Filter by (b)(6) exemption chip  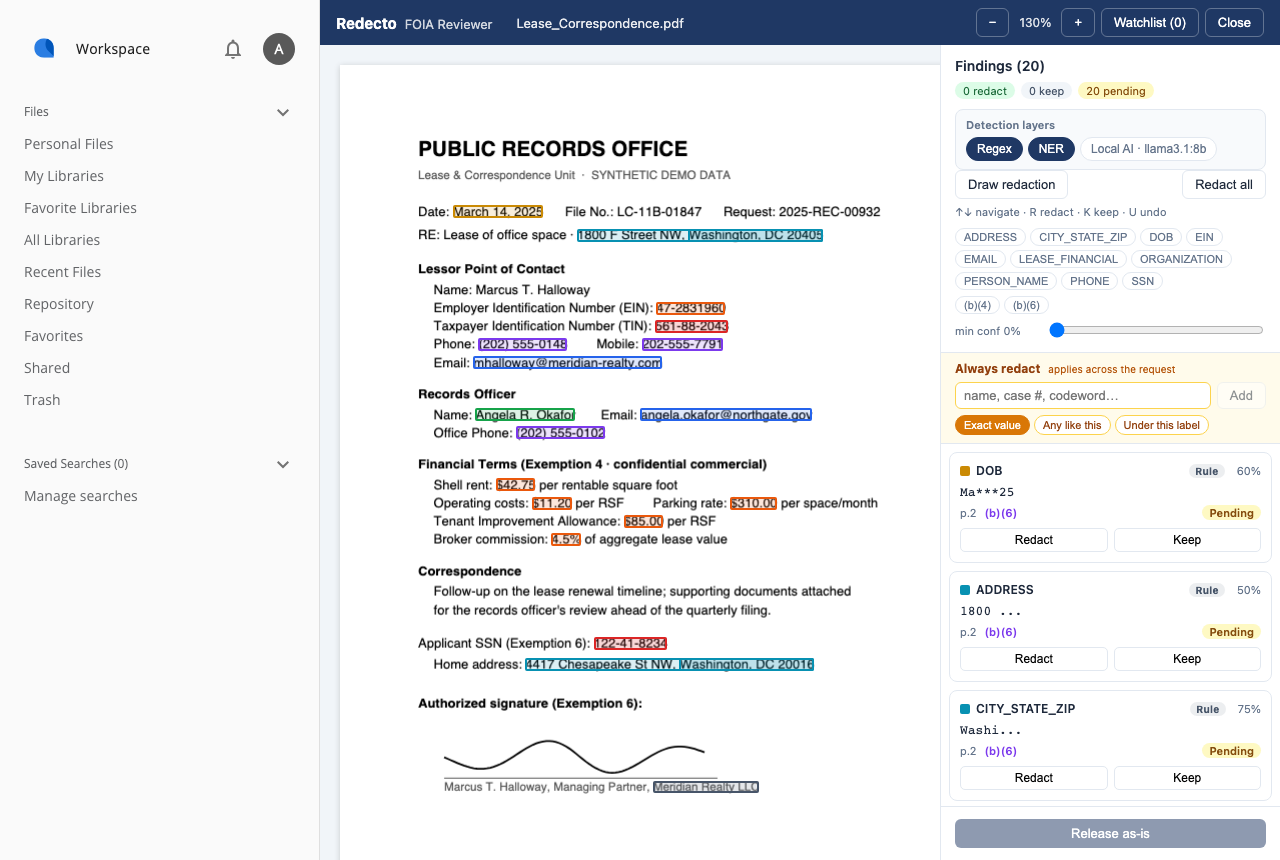(x=1027, y=305)
